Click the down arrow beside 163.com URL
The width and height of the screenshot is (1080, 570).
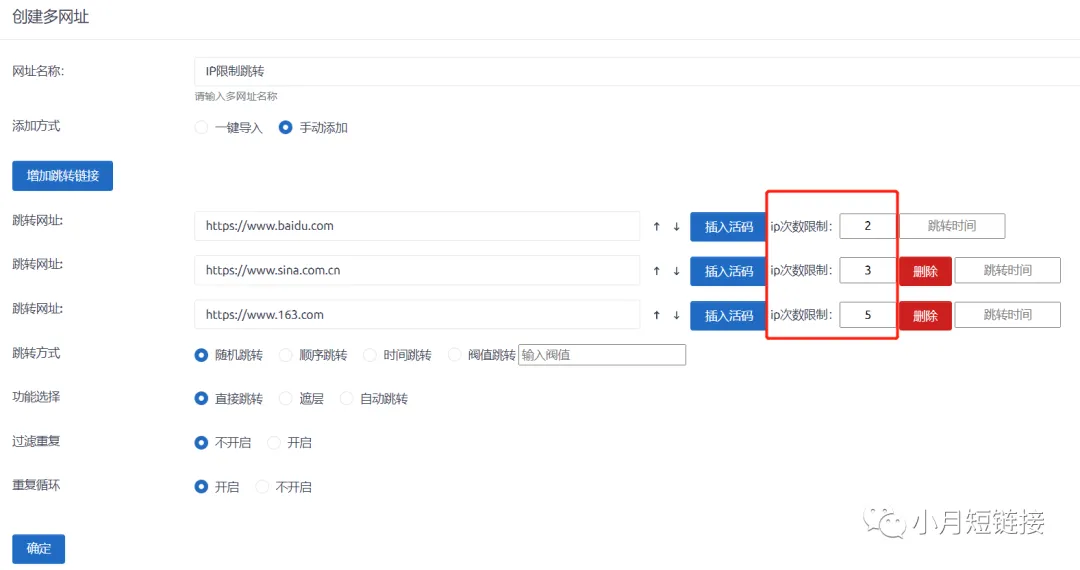point(676,315)
